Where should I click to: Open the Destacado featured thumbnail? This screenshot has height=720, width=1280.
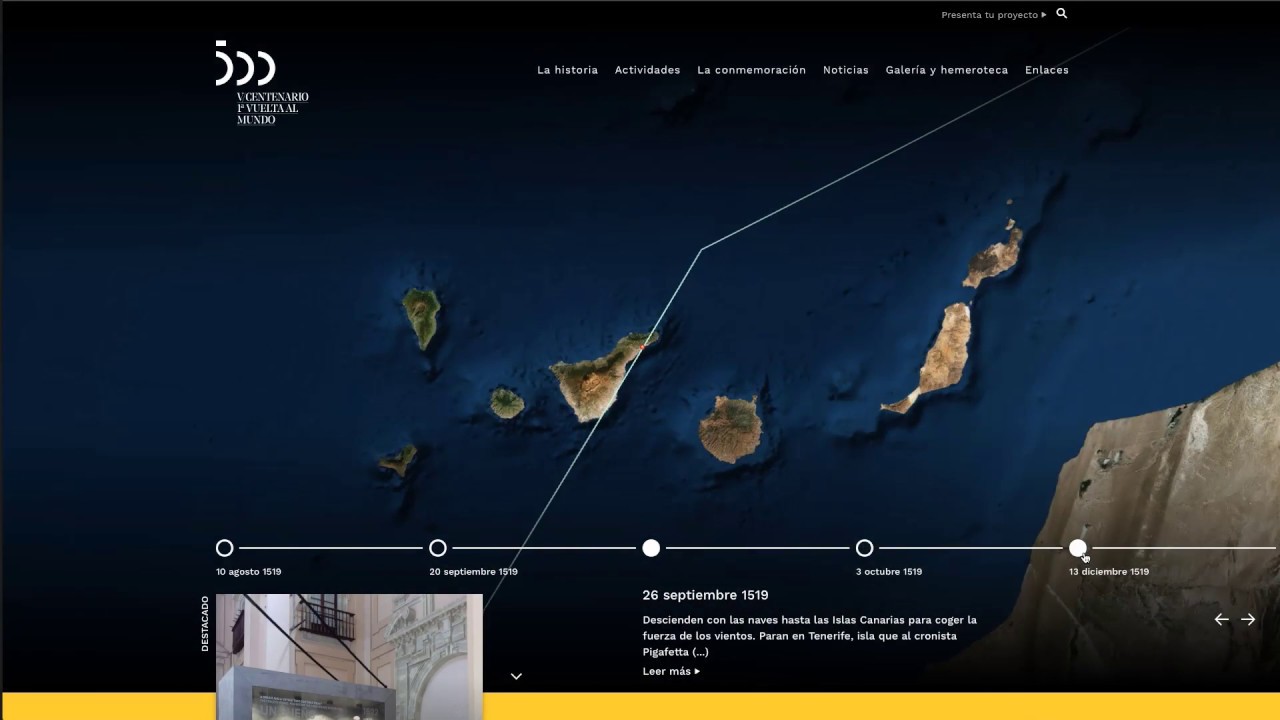point(349,657)
